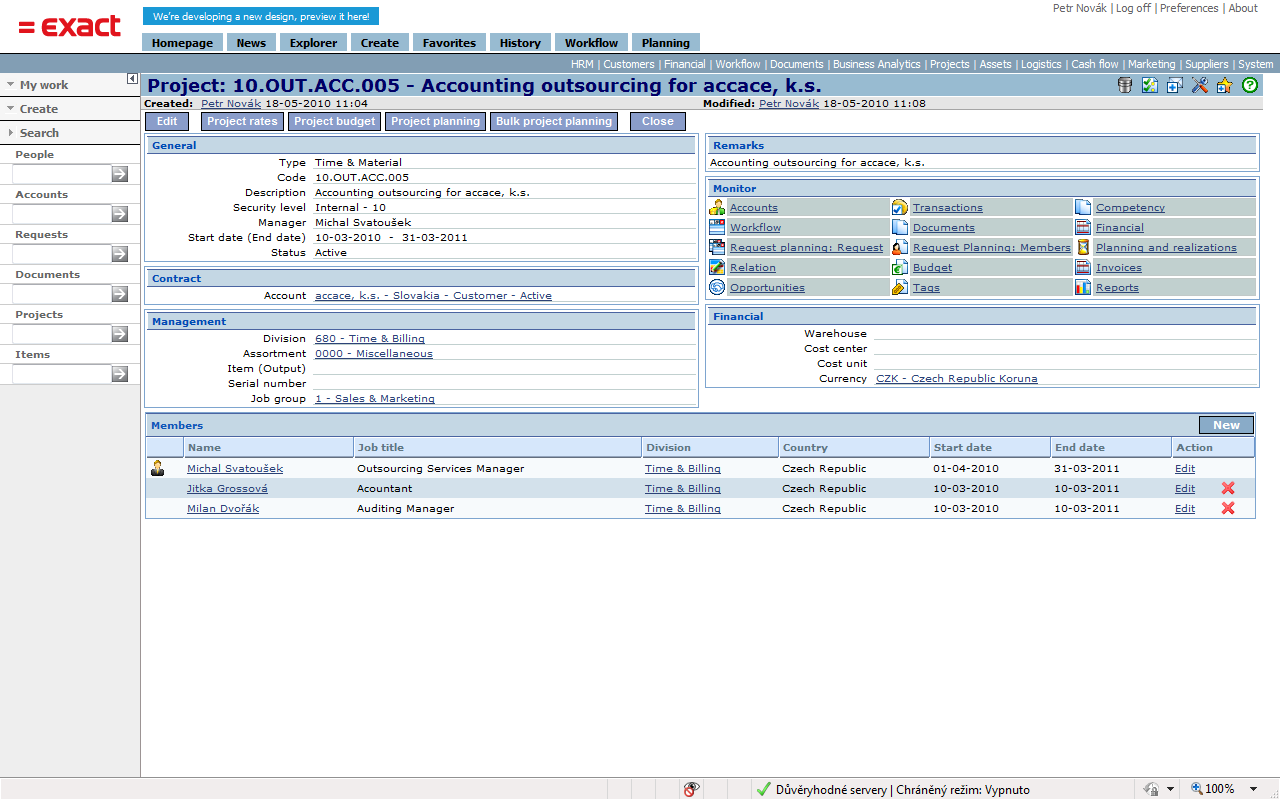Screen dimensions: 1280x800
Task: Click the Financial monitor icon
Action: (x=1083, y=227)
